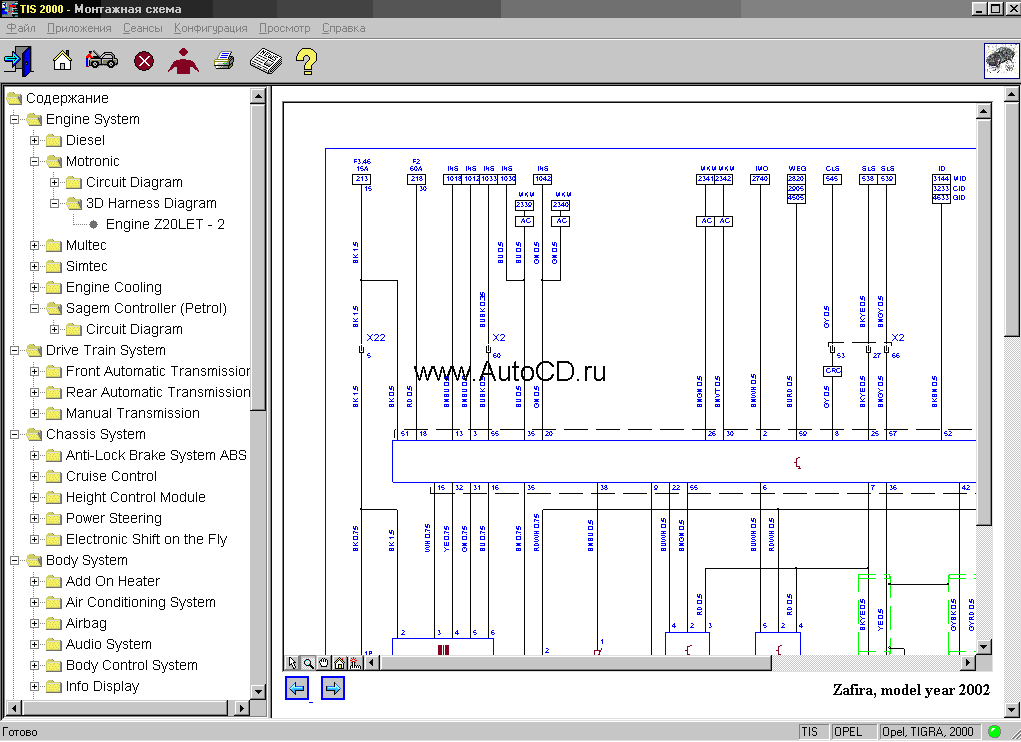Collapse the Motronic folder
This screenshot has height=742, width=1021.
[35, 161]
